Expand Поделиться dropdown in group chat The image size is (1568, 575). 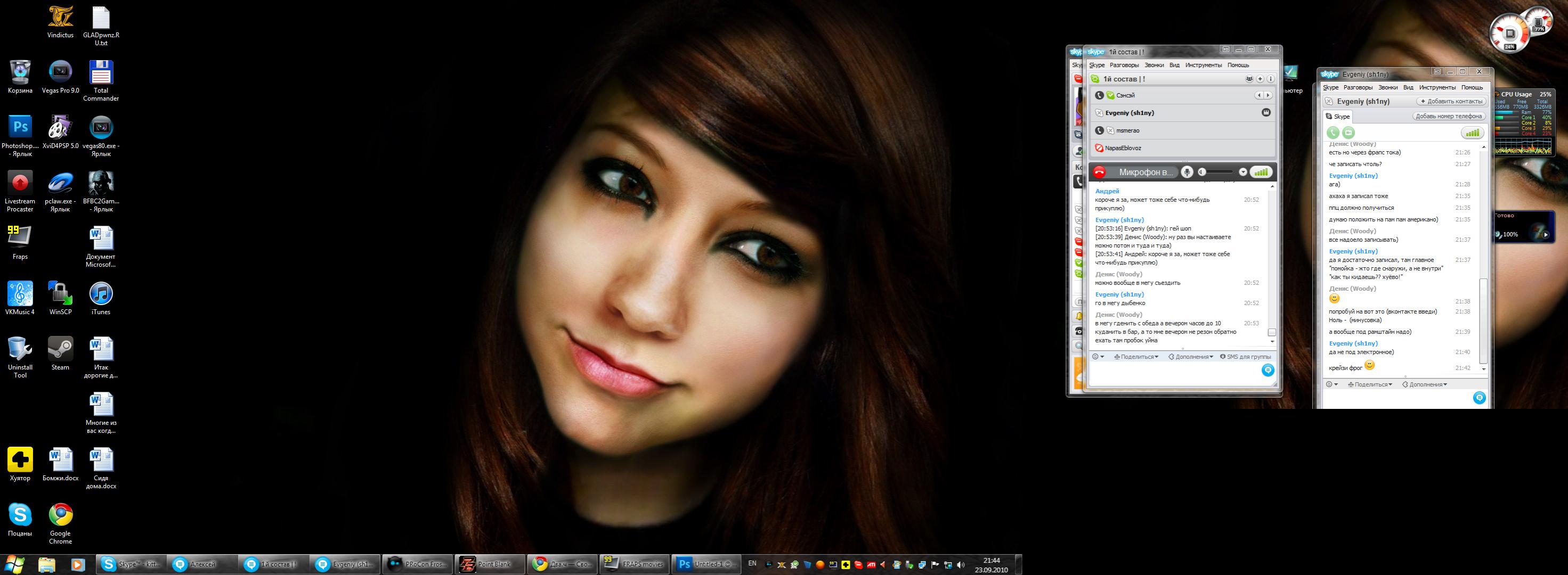(x=1136, y=357)
